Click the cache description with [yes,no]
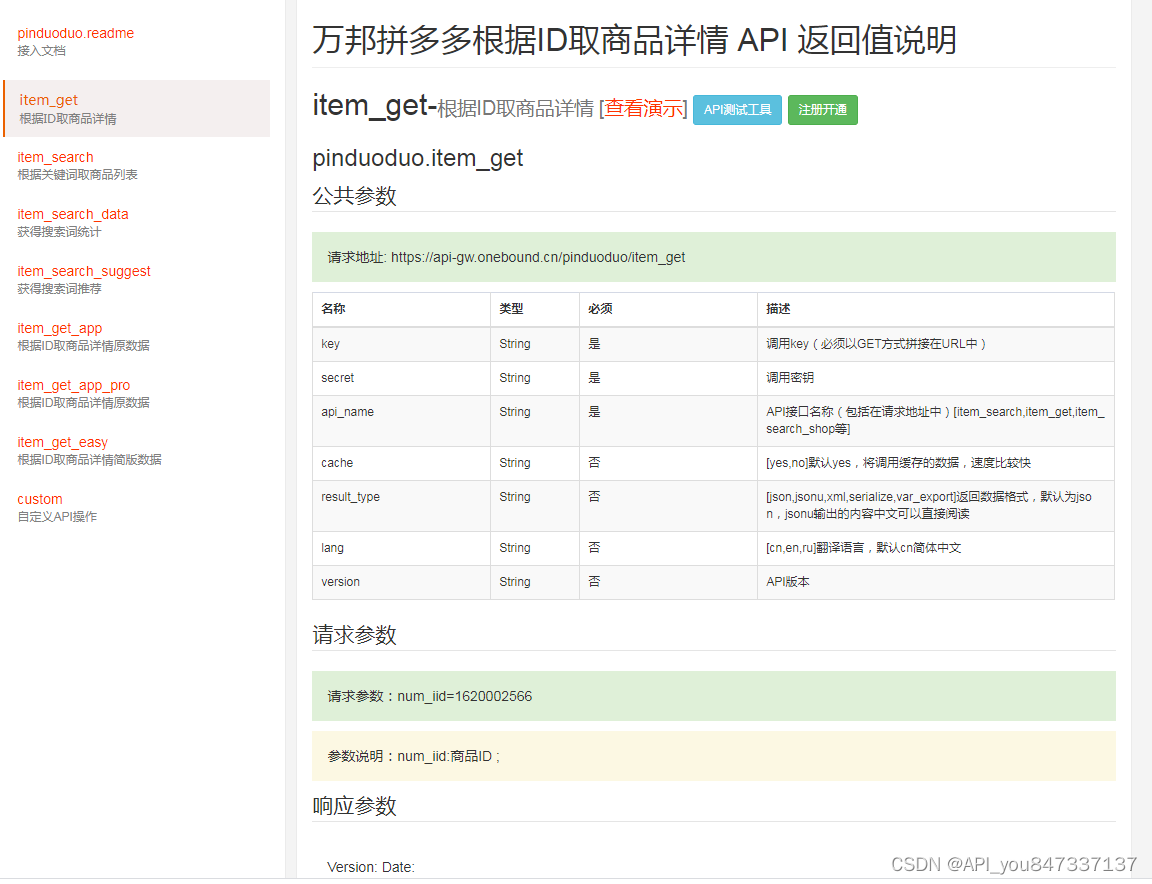The height and width of the screenshot is (884, 1152). (935, 463)
